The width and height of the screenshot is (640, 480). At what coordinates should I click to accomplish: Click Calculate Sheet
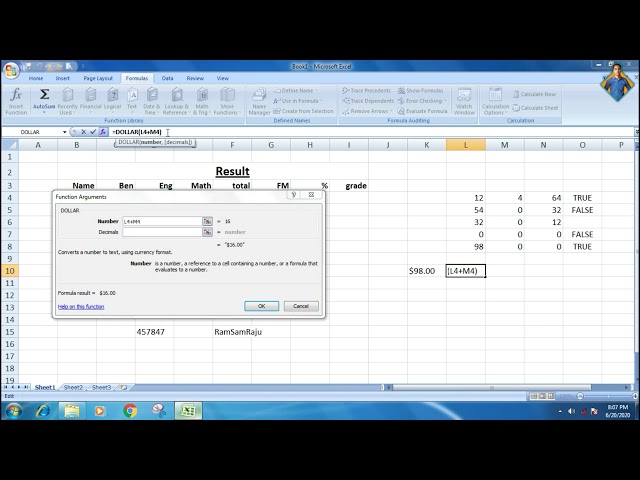535,108
